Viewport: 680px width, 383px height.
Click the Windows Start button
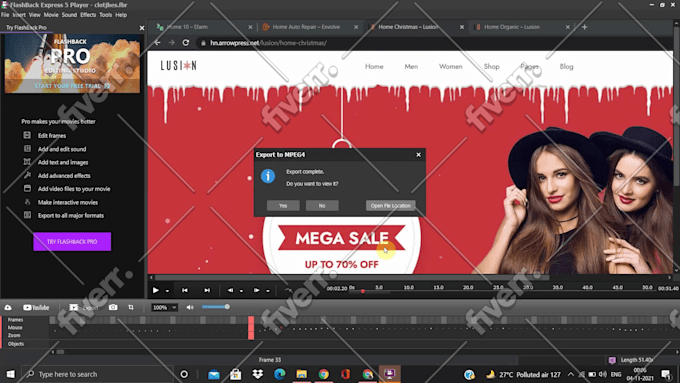click(x=10, y=374)
